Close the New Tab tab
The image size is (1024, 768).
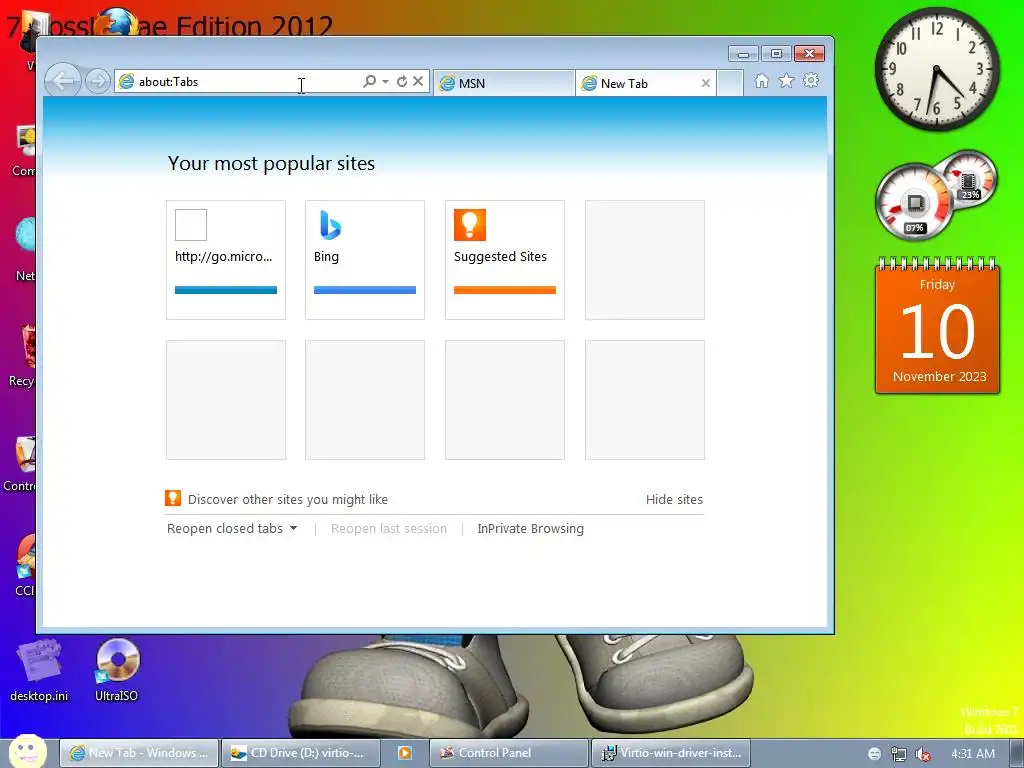(705, 84)
